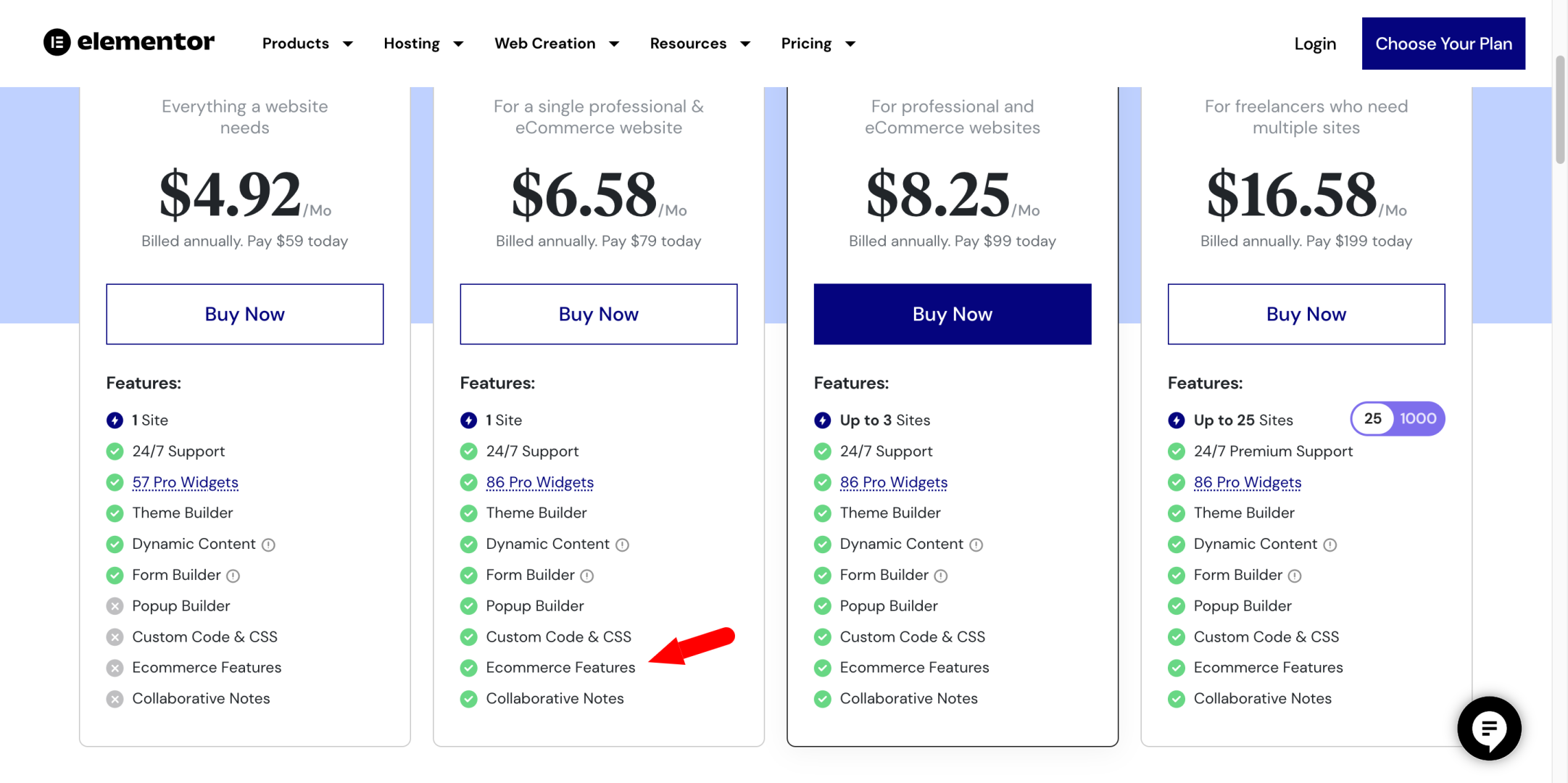Click info icon next to Form Builder in $6.58 plan

pos(587,576)
